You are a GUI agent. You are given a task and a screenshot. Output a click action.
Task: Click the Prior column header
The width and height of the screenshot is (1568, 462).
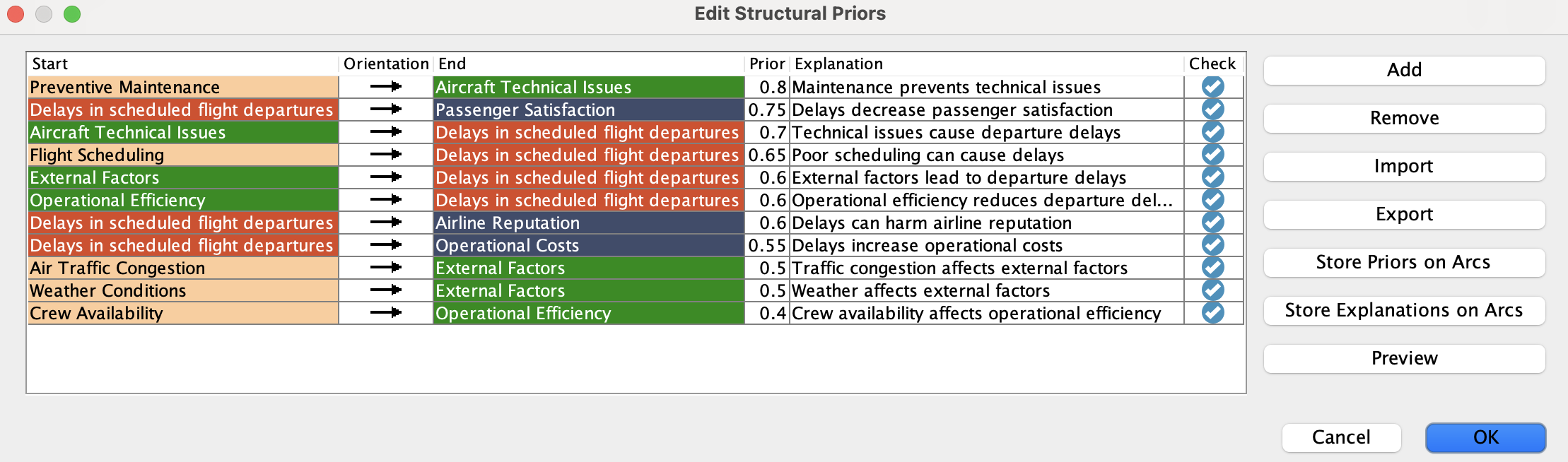pyautogui.click(x=767, y=64)
